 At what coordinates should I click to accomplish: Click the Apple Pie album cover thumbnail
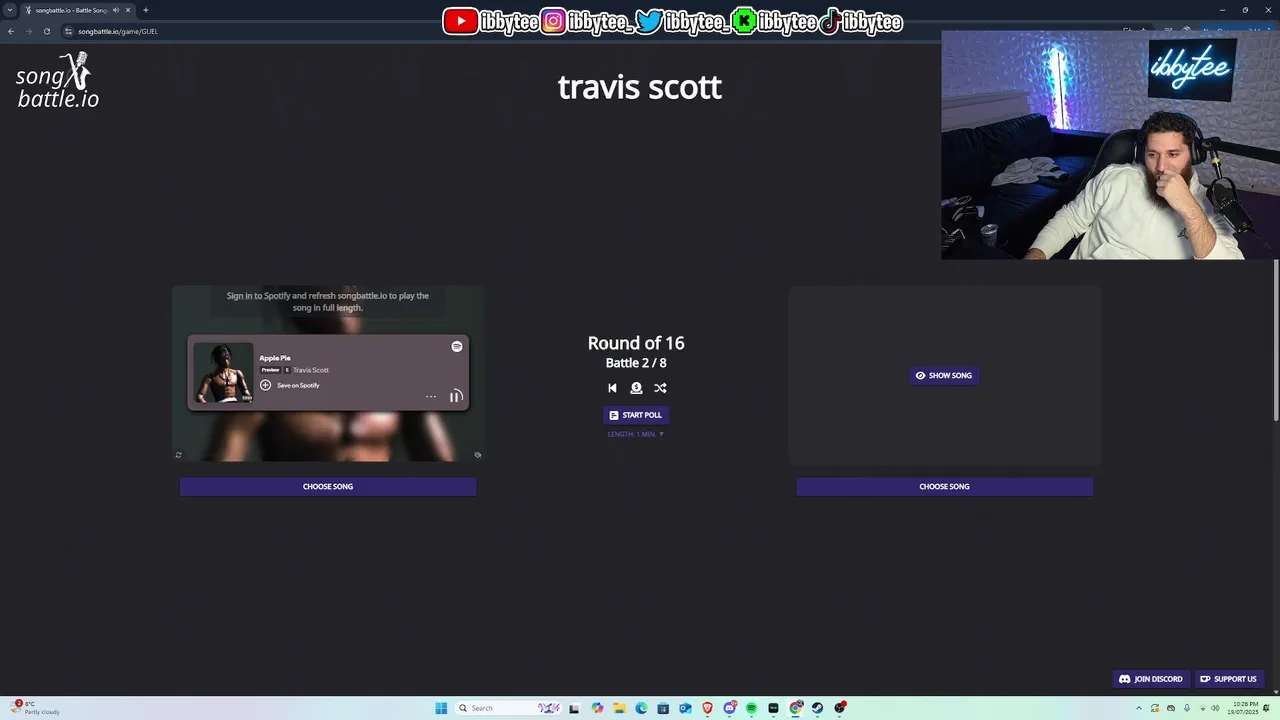pos(223,372)
